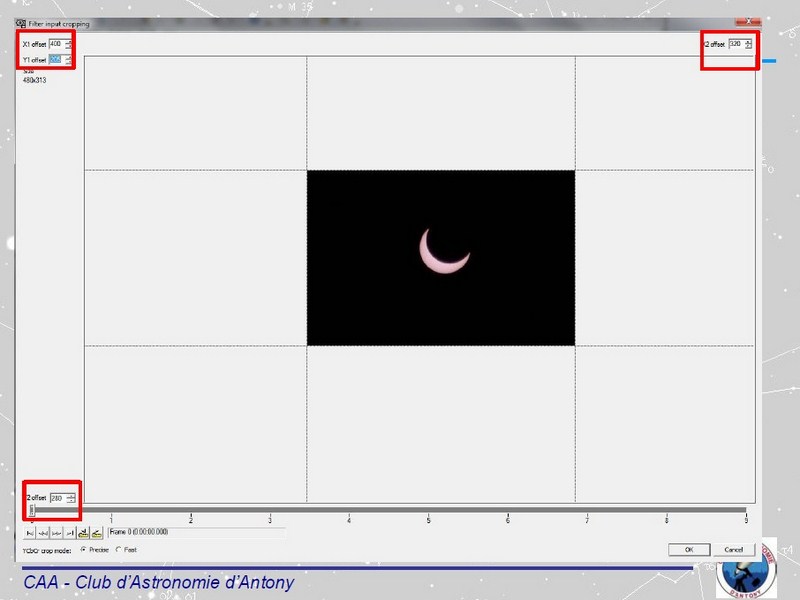Image resolution: width=800 pixels, height=600 pixels.
Task: Step back one frame using the backward button
Action: (44, 532)
